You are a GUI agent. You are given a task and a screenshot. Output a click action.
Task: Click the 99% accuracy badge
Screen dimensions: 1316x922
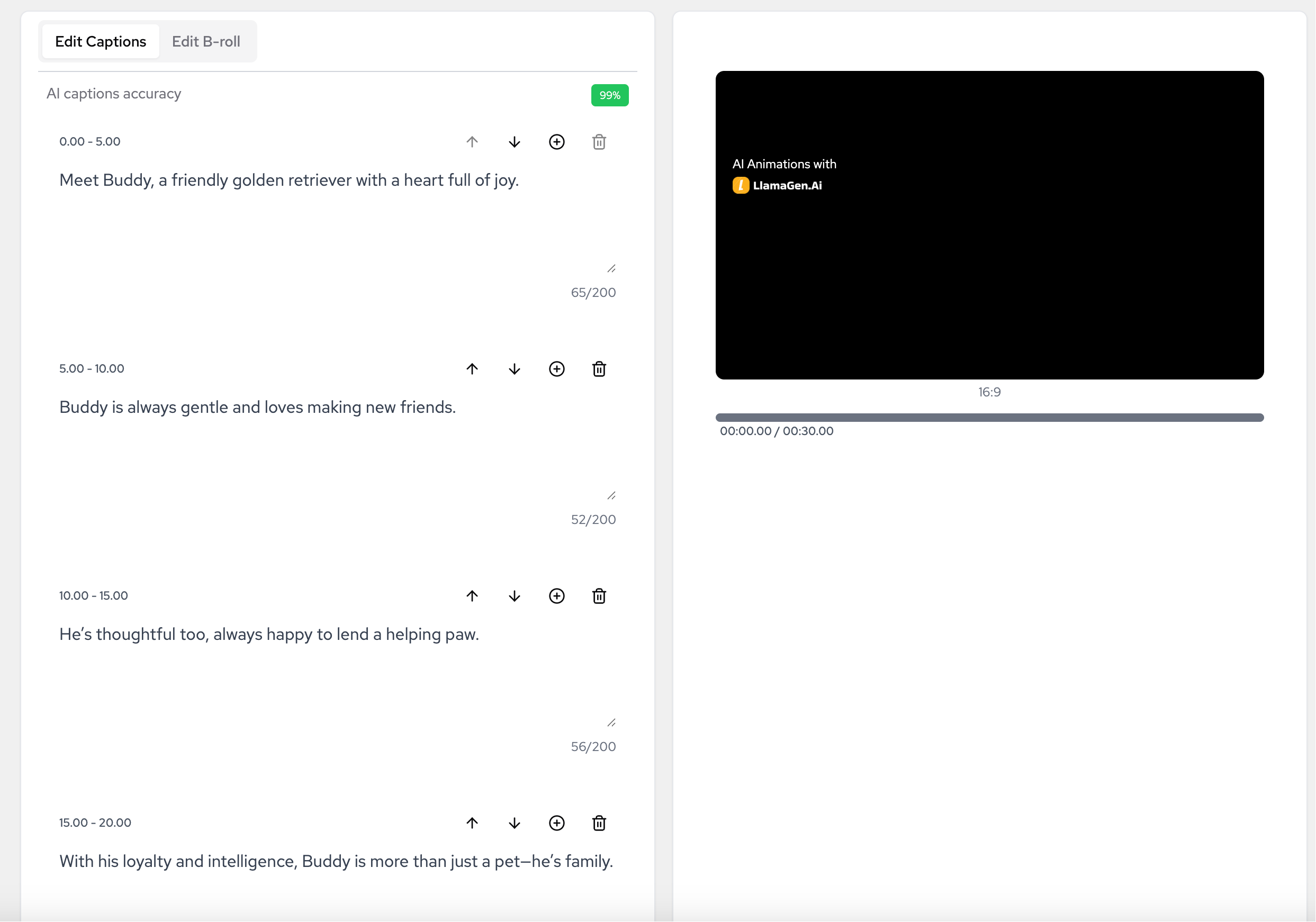tap(609, 95)
